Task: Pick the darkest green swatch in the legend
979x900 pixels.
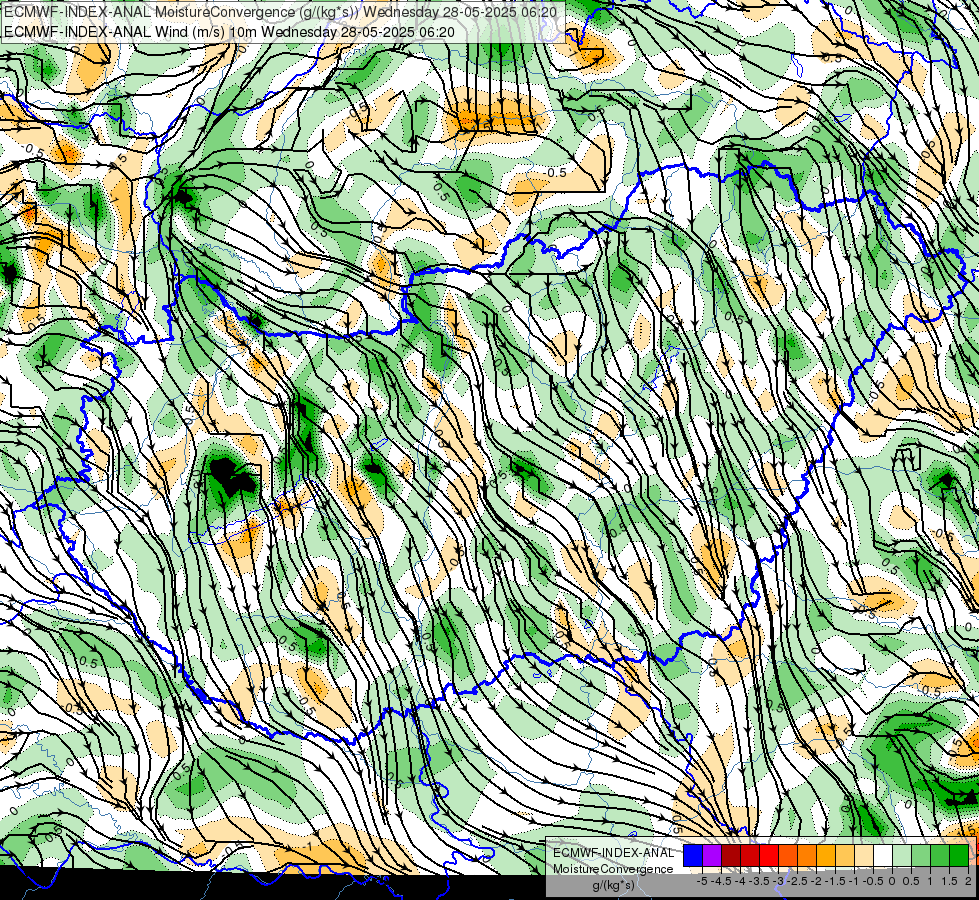Action: 959,856
